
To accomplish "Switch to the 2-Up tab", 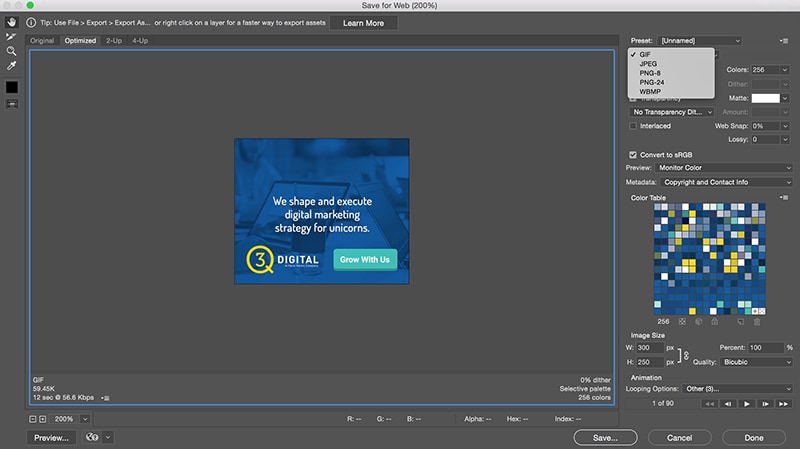I will [114, 41].
